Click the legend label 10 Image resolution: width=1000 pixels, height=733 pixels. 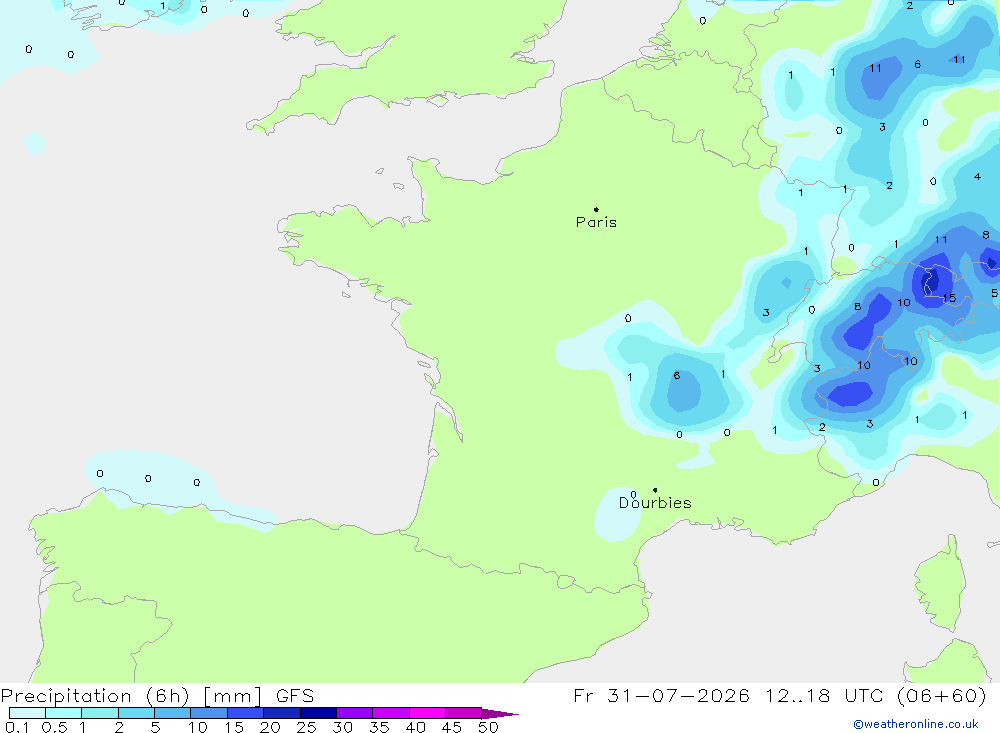[198, 727]
